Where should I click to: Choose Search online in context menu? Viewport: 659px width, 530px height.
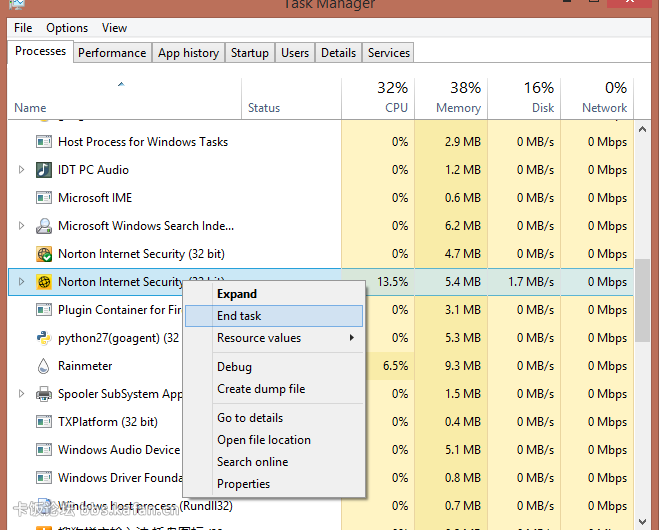[x=274, y=461]
